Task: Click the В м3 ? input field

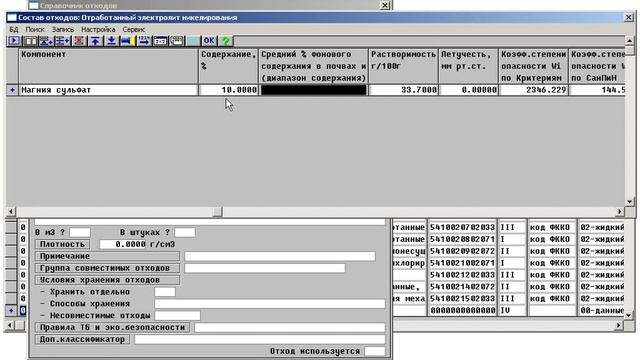Action: 80,232
